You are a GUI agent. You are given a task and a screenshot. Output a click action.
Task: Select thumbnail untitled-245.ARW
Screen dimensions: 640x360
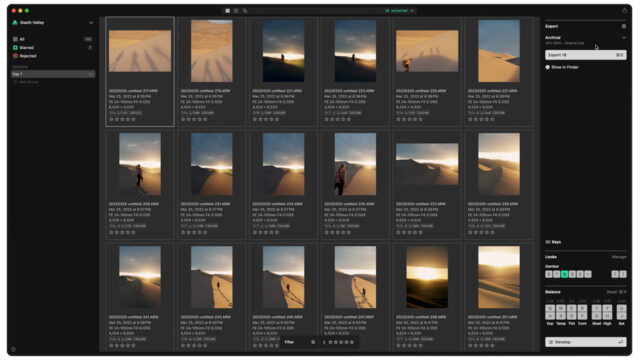(283, 277)
